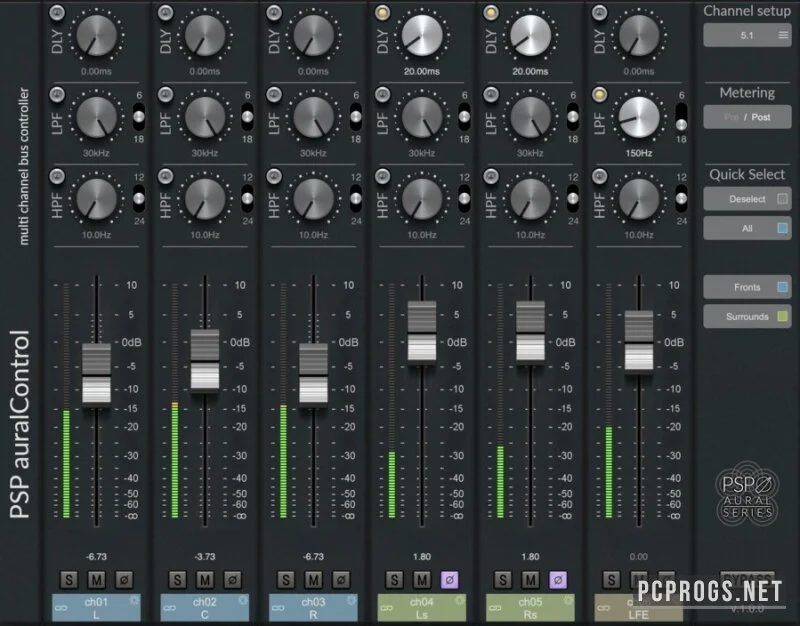Click link icon on ch05 label
800x626 pixels.
[495, 608]
